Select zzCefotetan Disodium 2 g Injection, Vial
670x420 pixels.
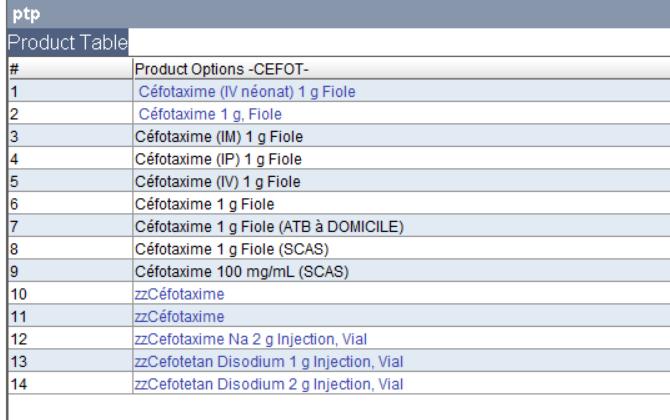click(269, 384)
